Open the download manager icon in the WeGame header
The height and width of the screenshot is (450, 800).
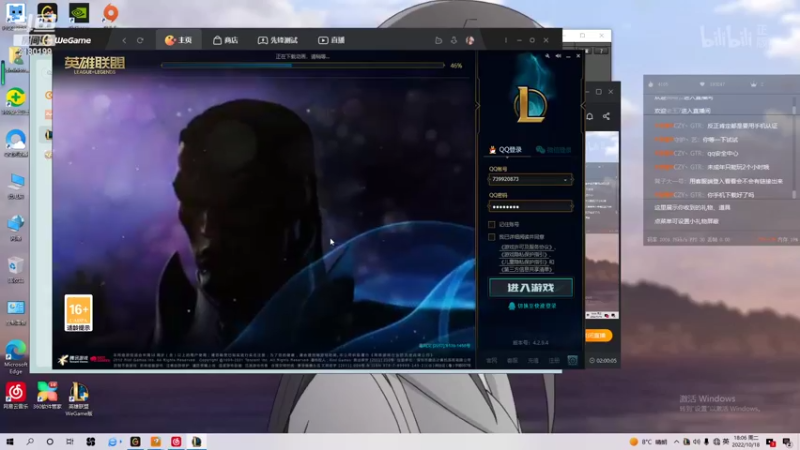[x=454, y=40]
